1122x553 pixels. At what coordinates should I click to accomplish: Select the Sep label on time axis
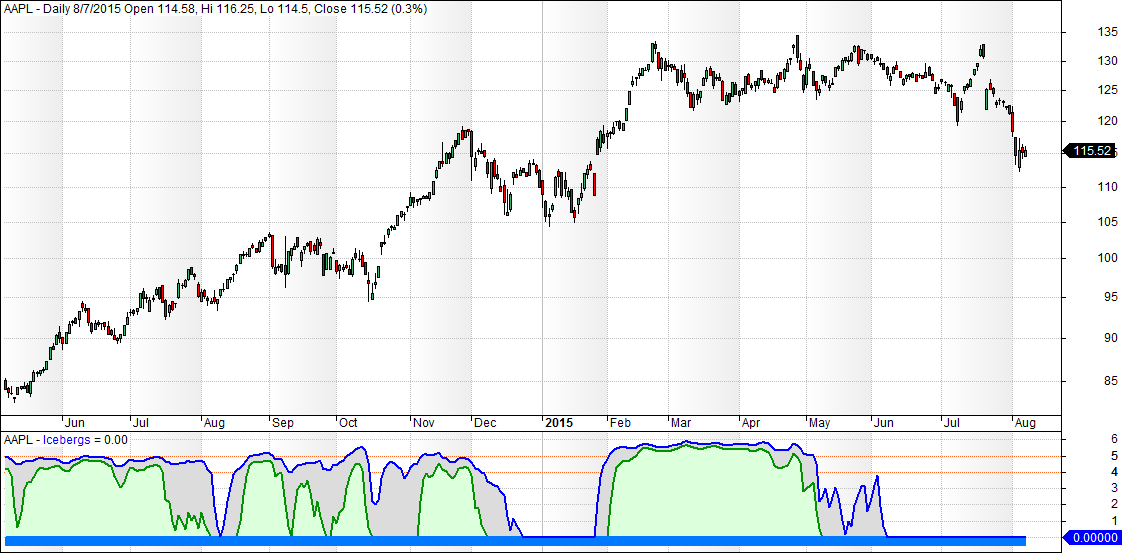pos(283,423)
